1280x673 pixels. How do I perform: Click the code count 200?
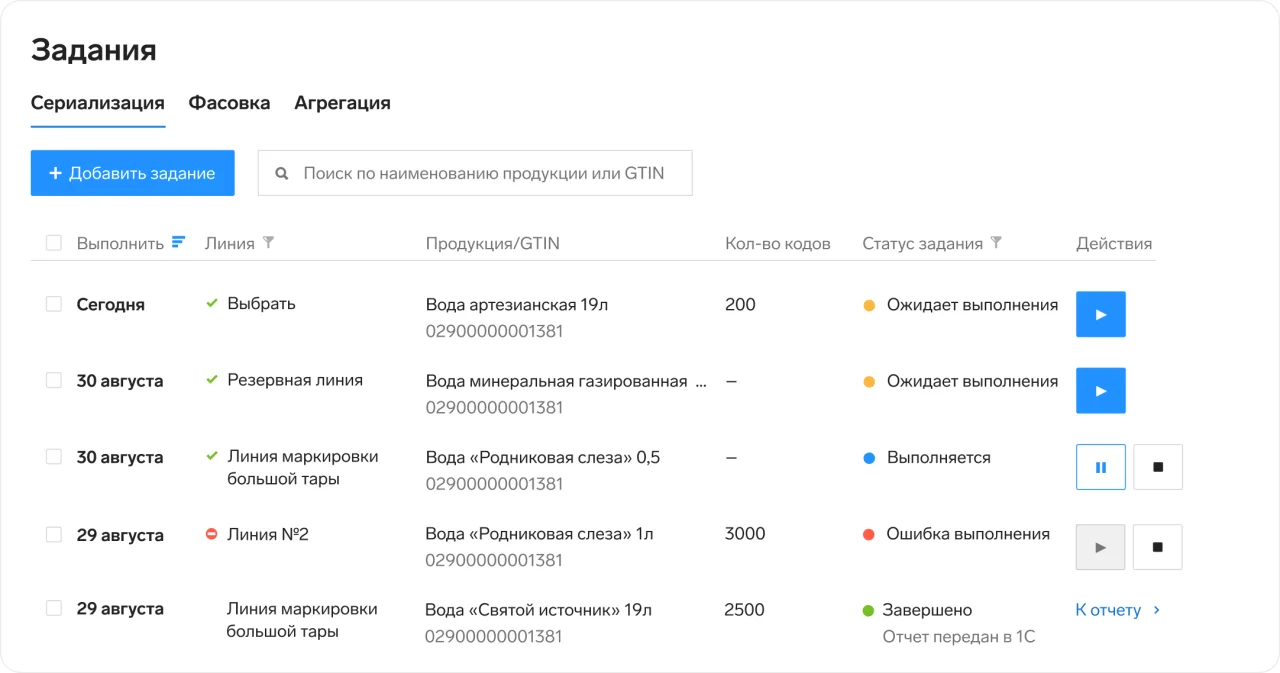[x=740, y=305]
